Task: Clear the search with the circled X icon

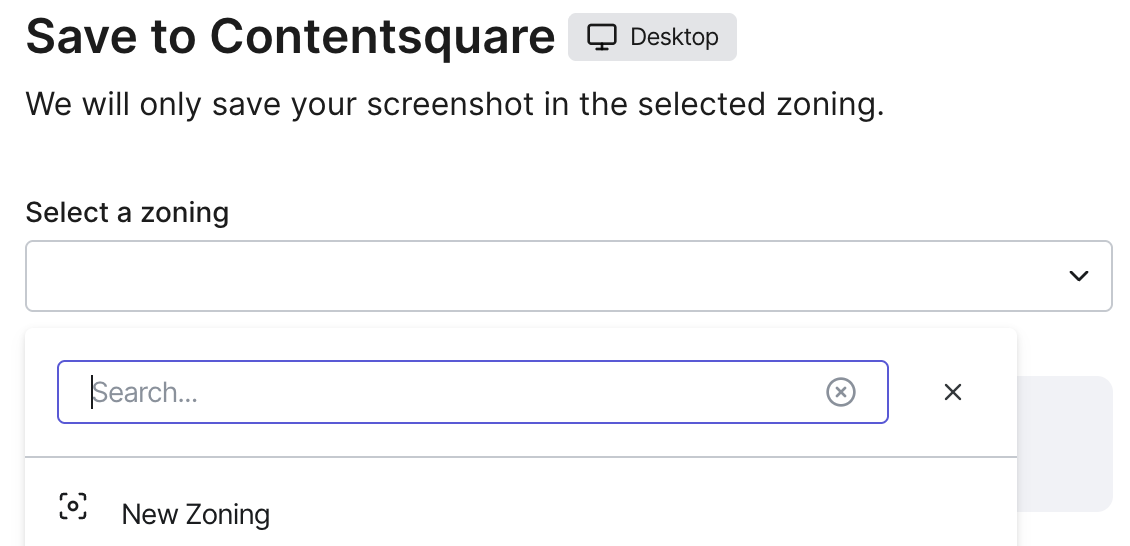Action: click(841, 393)
